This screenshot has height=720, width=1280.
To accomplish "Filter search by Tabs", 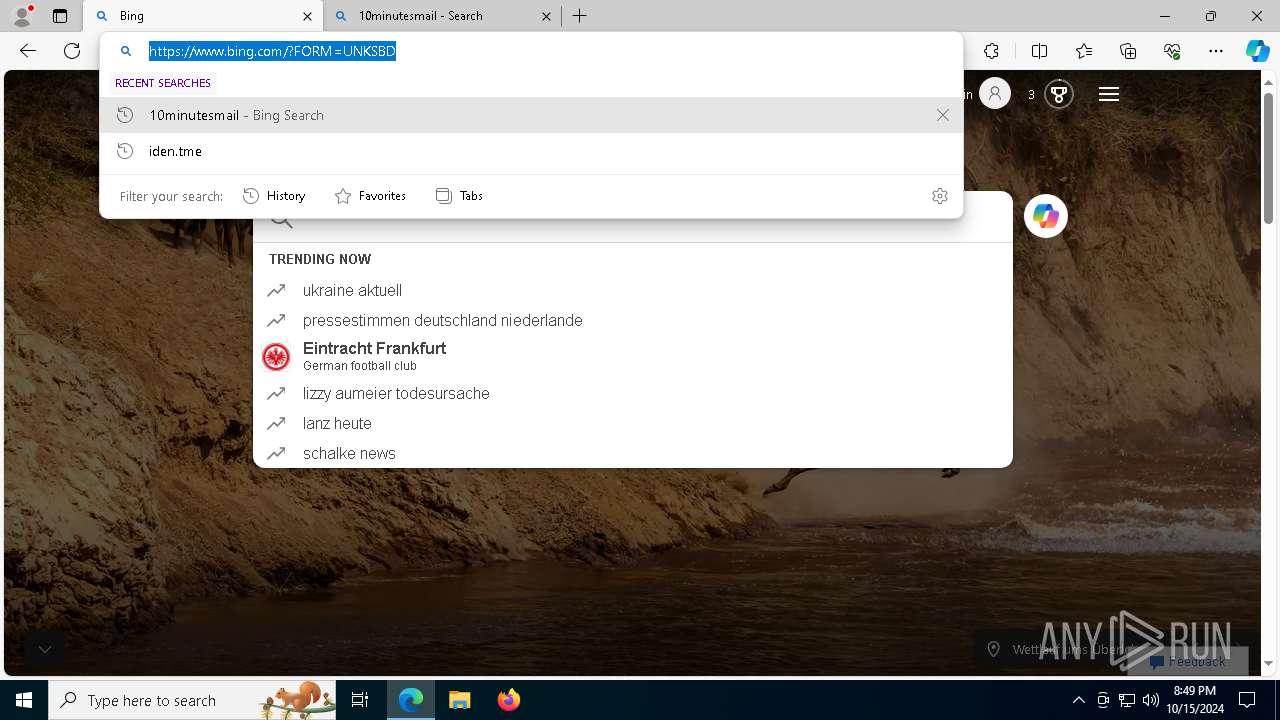I will point(459,196).
